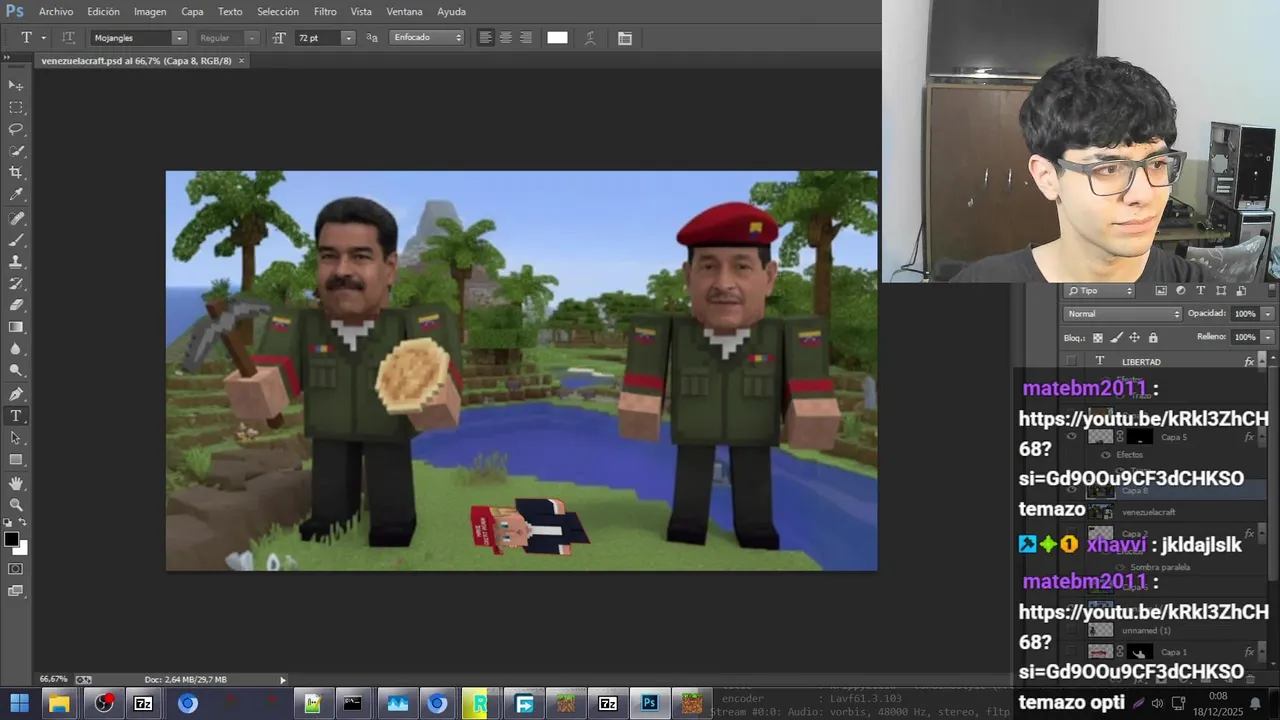Select the Rectangle shape tool
The height and width of the screenshot is (720, 1280).
tap(16, 460)
